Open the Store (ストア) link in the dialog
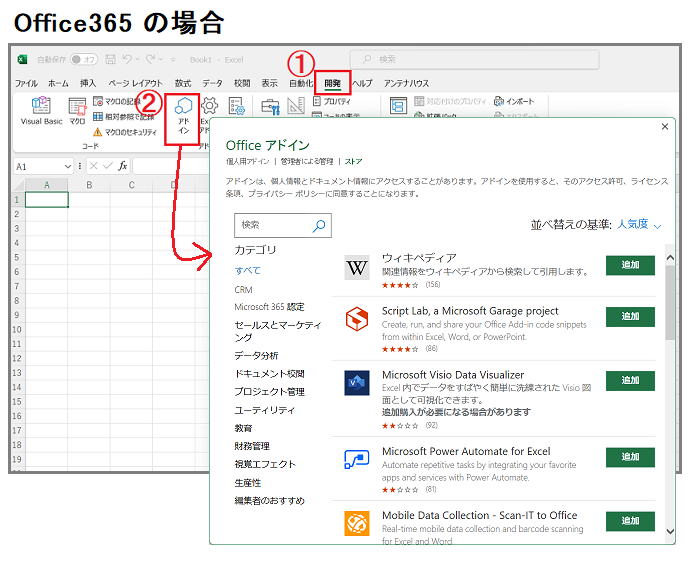This screenshot has width=691, height=566. [x=353, y=161]
